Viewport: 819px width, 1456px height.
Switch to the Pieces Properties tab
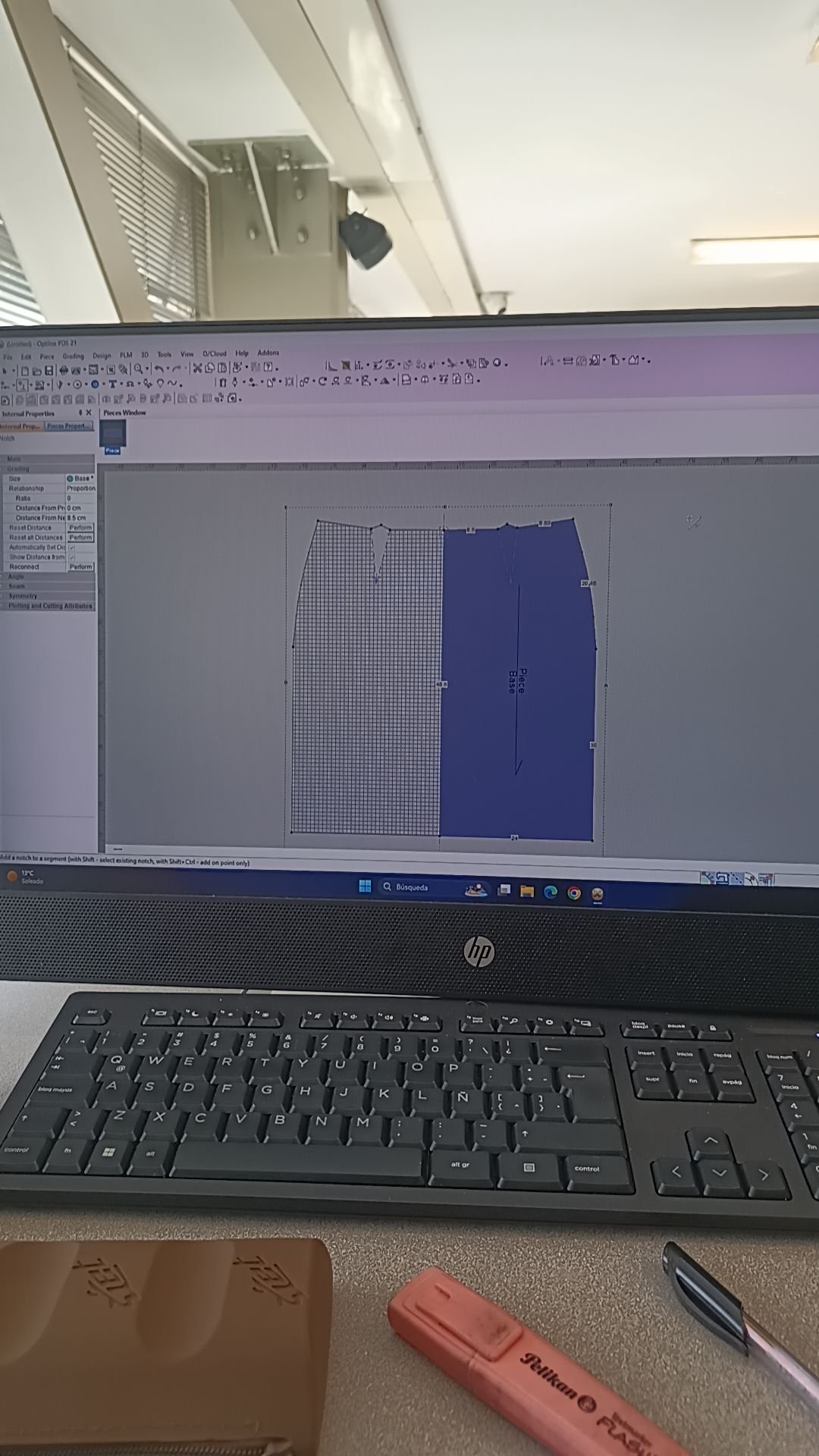point(68,426)
